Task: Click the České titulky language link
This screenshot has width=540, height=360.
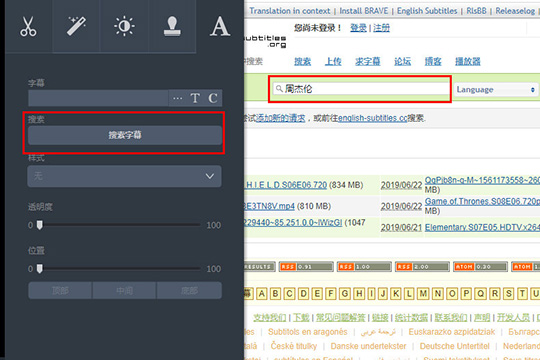Action: [x=293, y=346]
